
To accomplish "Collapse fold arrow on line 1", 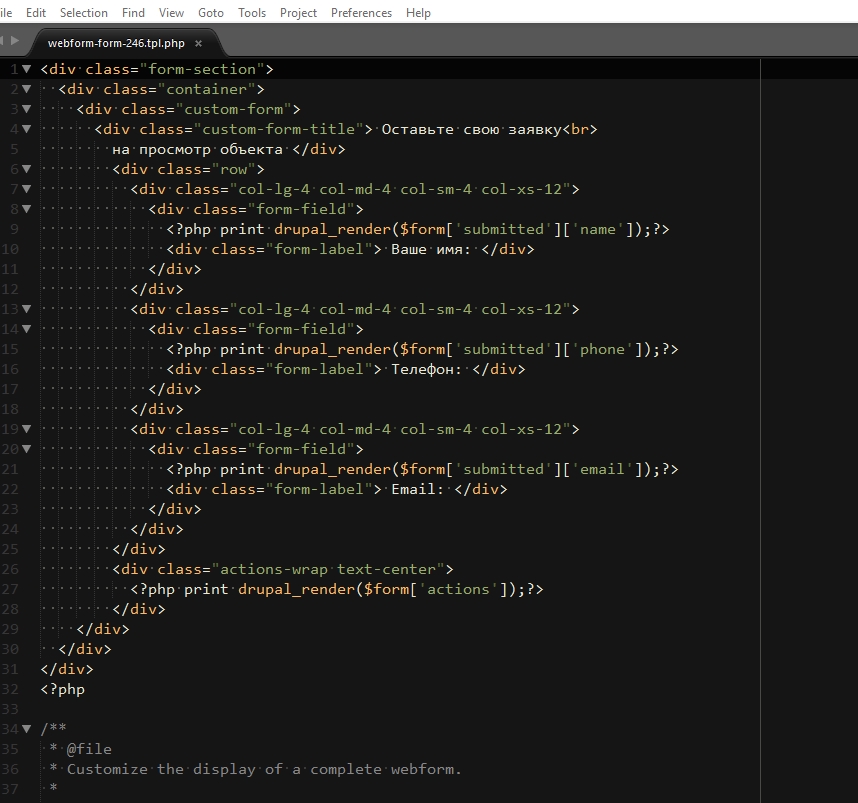I will (26, 69).
